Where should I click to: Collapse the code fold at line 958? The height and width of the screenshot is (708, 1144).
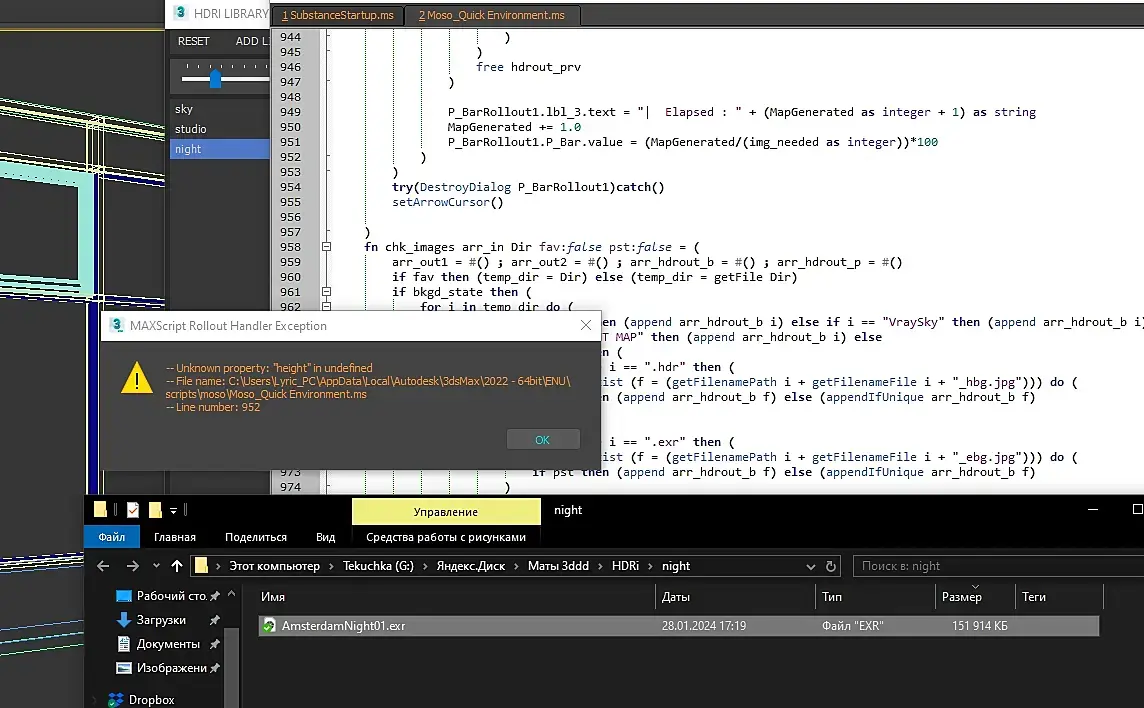pos(326,247)
